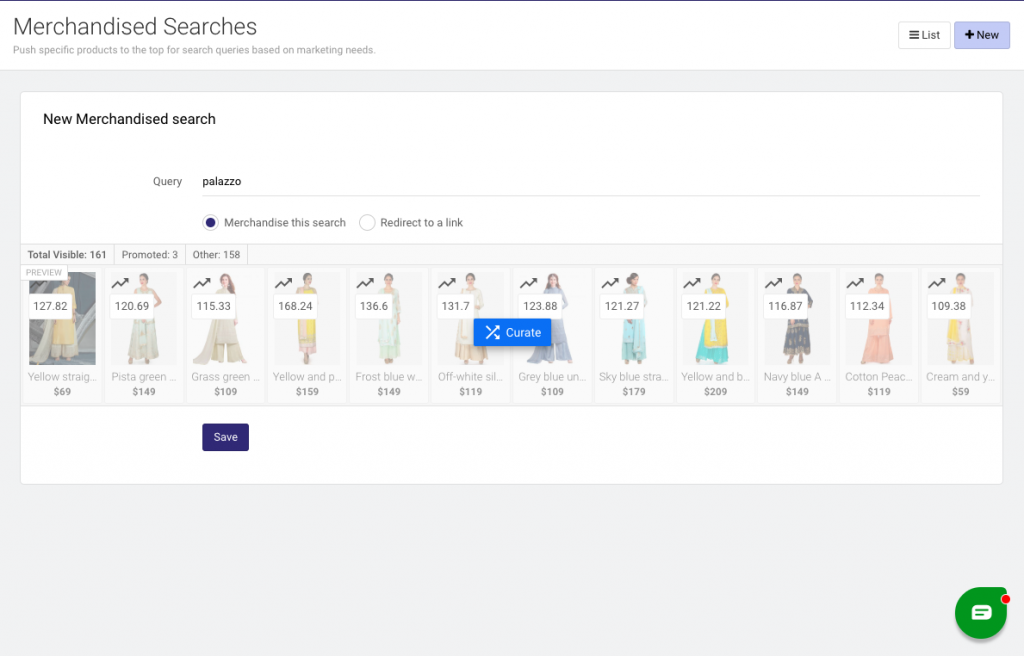Image resolution: width=1024 pixels, height=656 pixels.
Task: Switch to the Promoted: 3 tab
Action: pos(149,254)
